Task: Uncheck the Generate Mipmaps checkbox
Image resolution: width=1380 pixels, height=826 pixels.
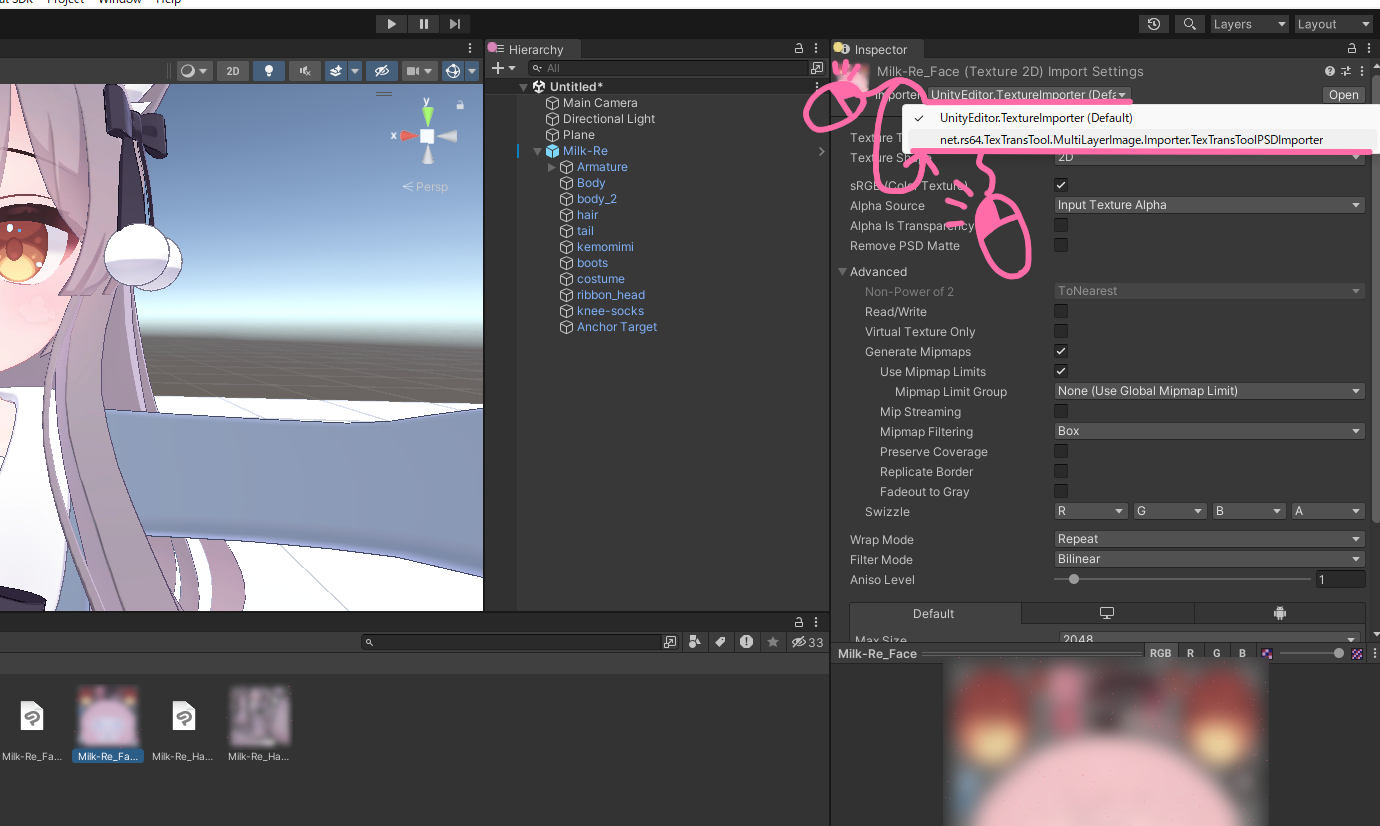Action: click(x=1061, y=352)
